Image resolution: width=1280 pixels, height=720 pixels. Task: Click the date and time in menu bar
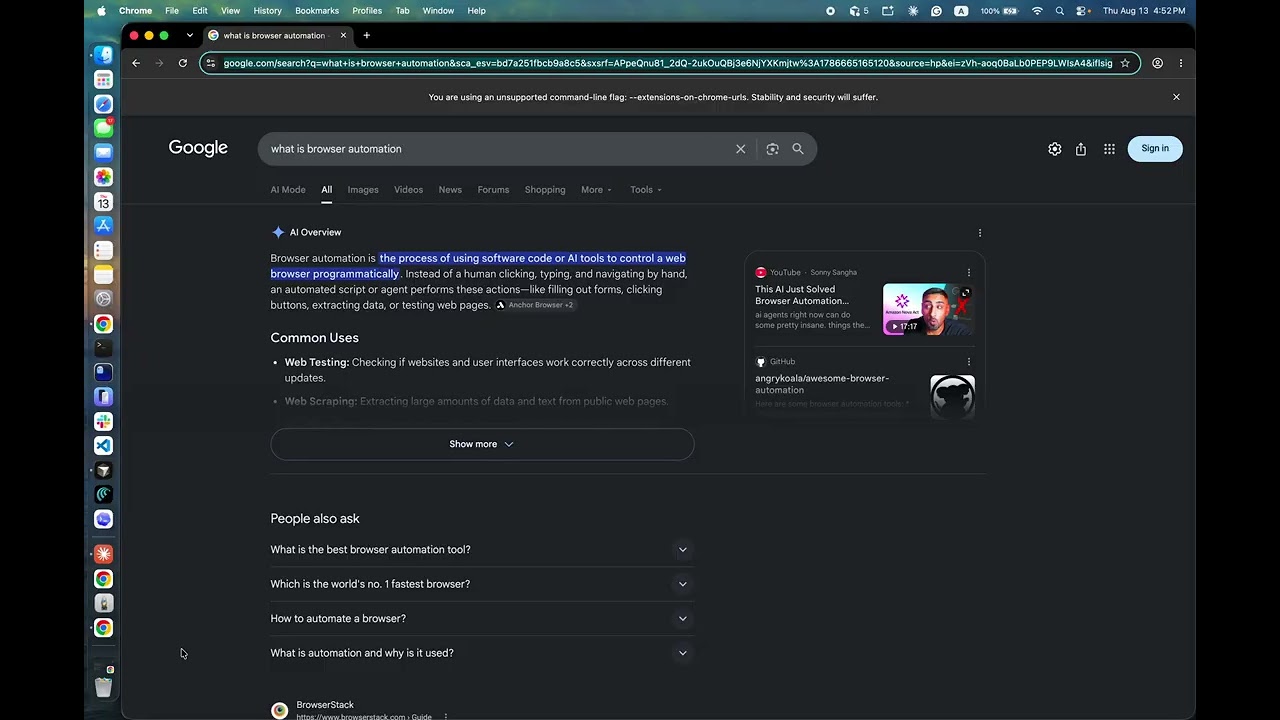pos(1144,11)
